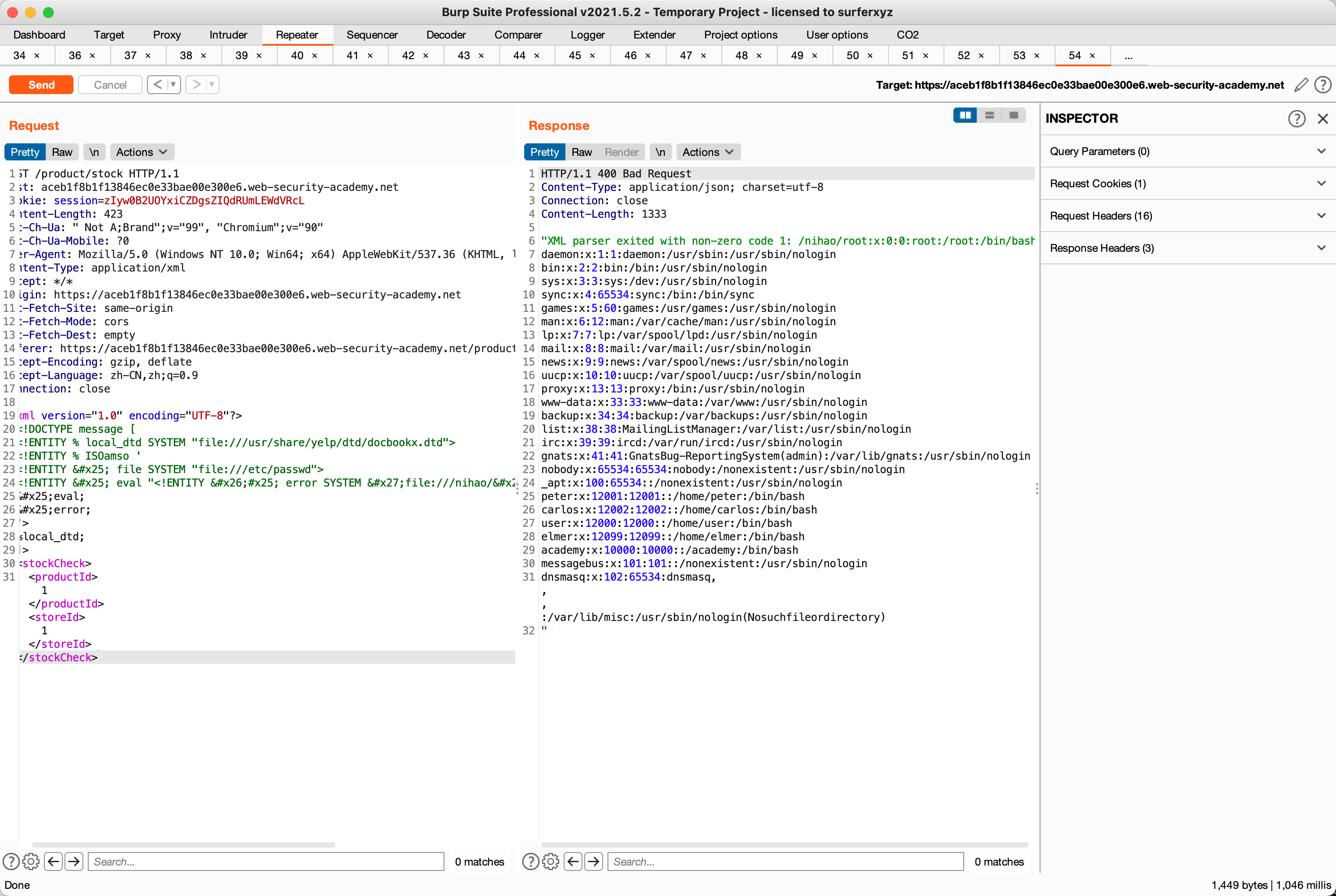1336x896 pixels.
Task: Open response Actions dropdown
Action: (x=708, y=152)
